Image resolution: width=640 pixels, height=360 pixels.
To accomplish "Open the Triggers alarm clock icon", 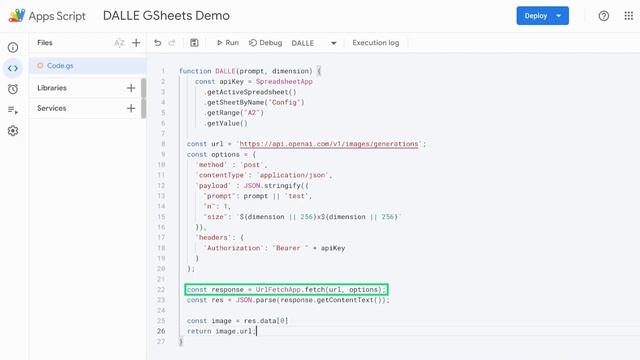I will tap(13, 89).
